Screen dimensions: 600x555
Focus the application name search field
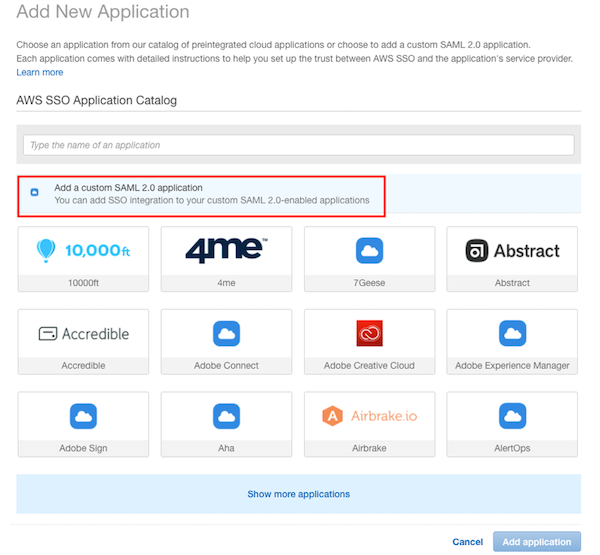(x=298, y=145)
